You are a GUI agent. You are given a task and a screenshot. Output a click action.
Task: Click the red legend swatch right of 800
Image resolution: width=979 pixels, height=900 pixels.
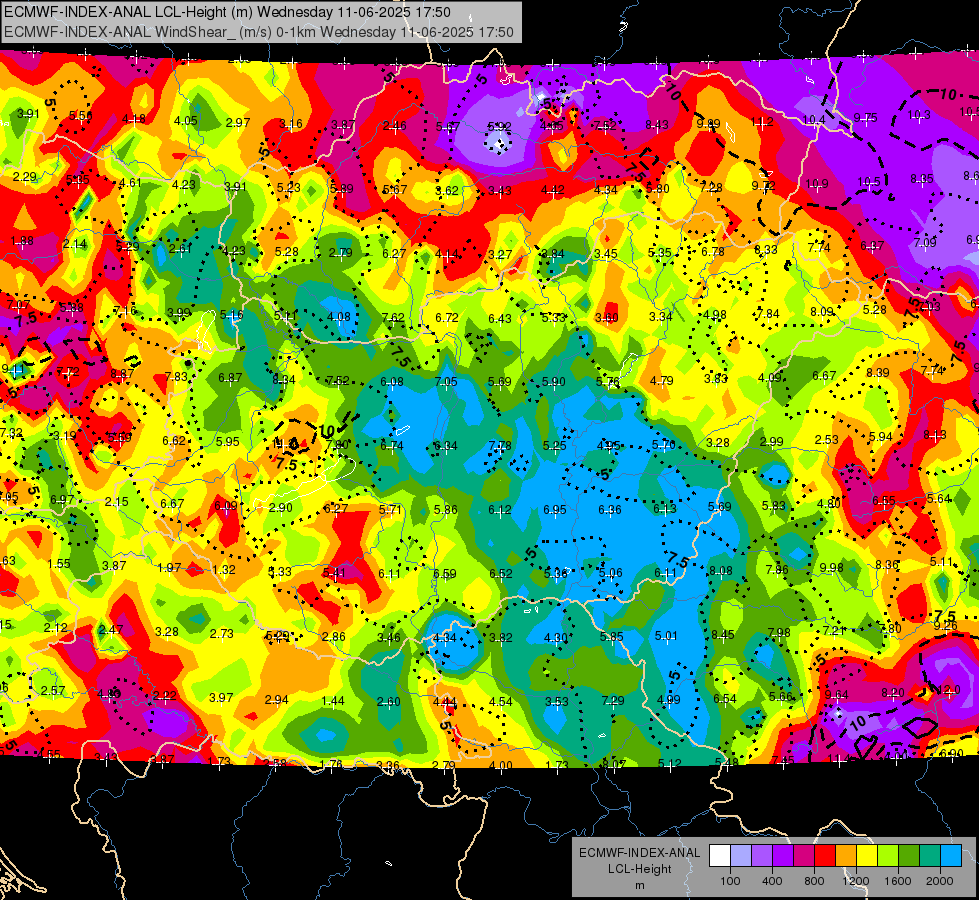pos(825,856)
